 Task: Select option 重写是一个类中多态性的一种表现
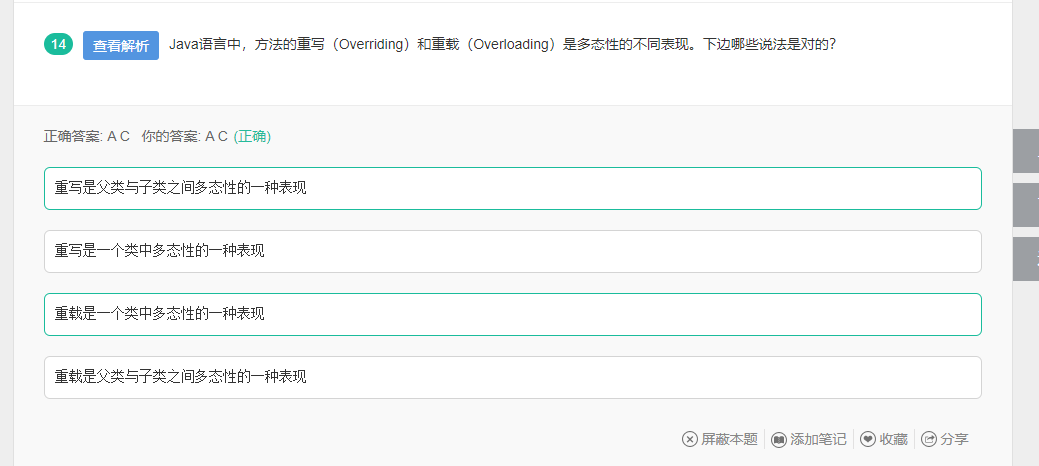(512, 251)
